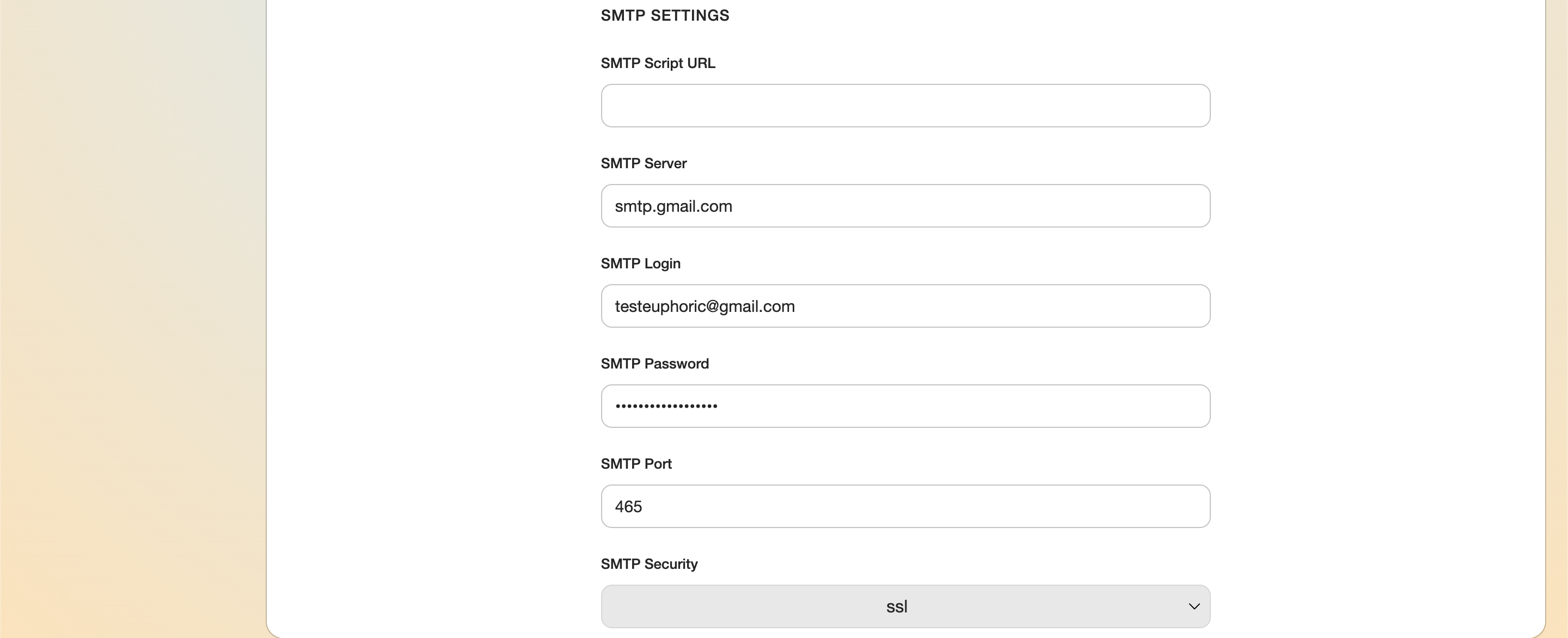The height and width of the screenshot is (638, 1568).
Task: Click the "SMTP Login" label
Action: pyautogui.click(x=640, y=263)
